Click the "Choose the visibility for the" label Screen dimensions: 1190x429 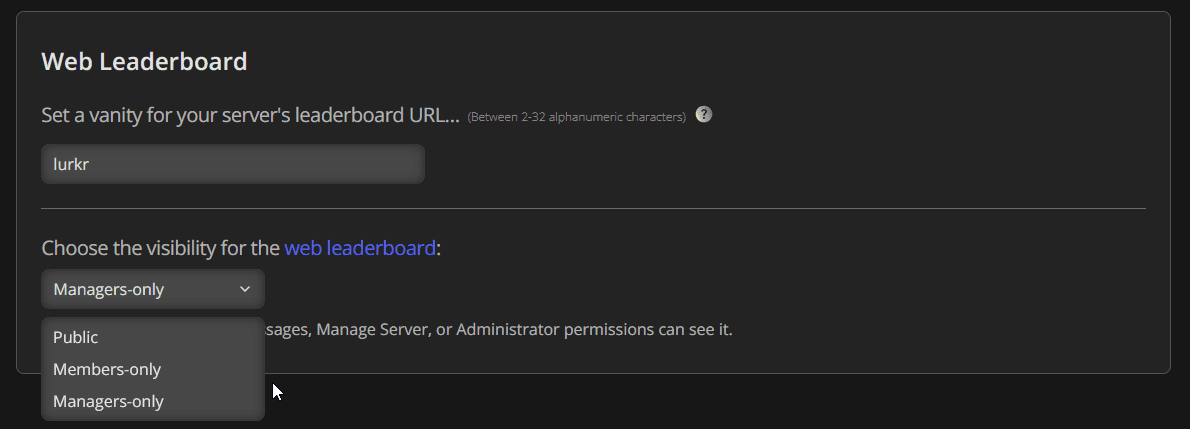point(160,248)
